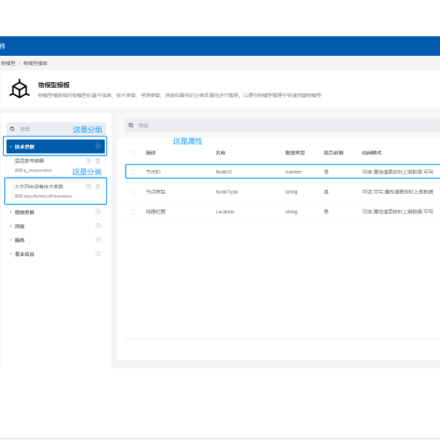The image size is (440, 440).
Task: Click the add icon on the 服务 group
Action: [x=98, y=240]
